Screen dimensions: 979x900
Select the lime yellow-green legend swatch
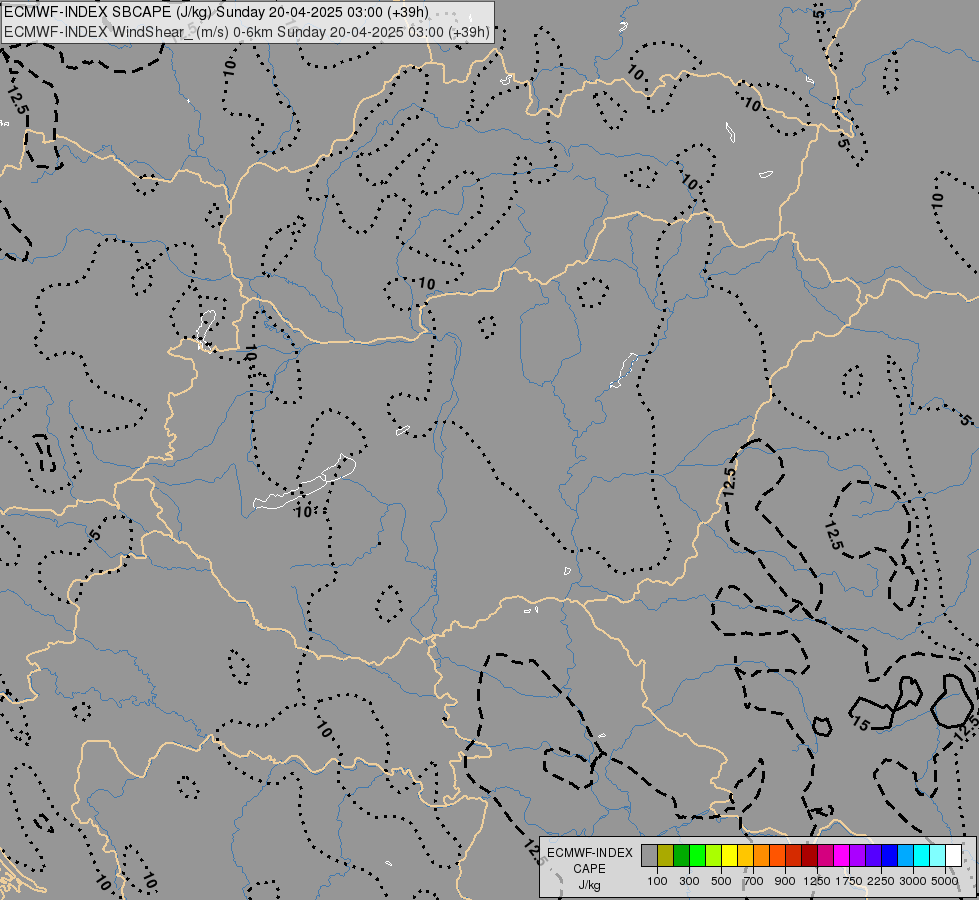tap(714, 856)
